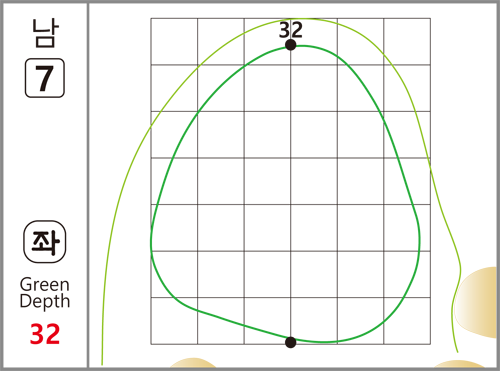Click the top-left grid cell
This screenshot has height=371, width=500.
point(174,42)
